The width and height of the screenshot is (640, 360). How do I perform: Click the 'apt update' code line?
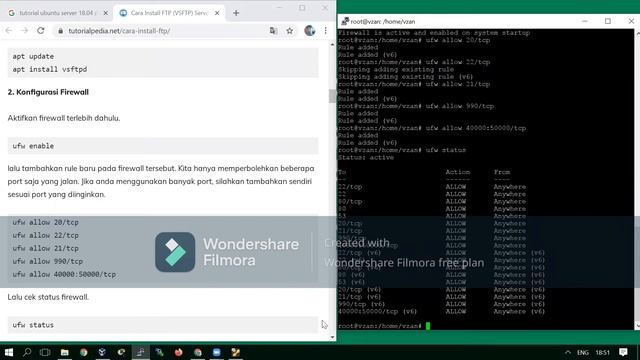[x=33, y=56]
